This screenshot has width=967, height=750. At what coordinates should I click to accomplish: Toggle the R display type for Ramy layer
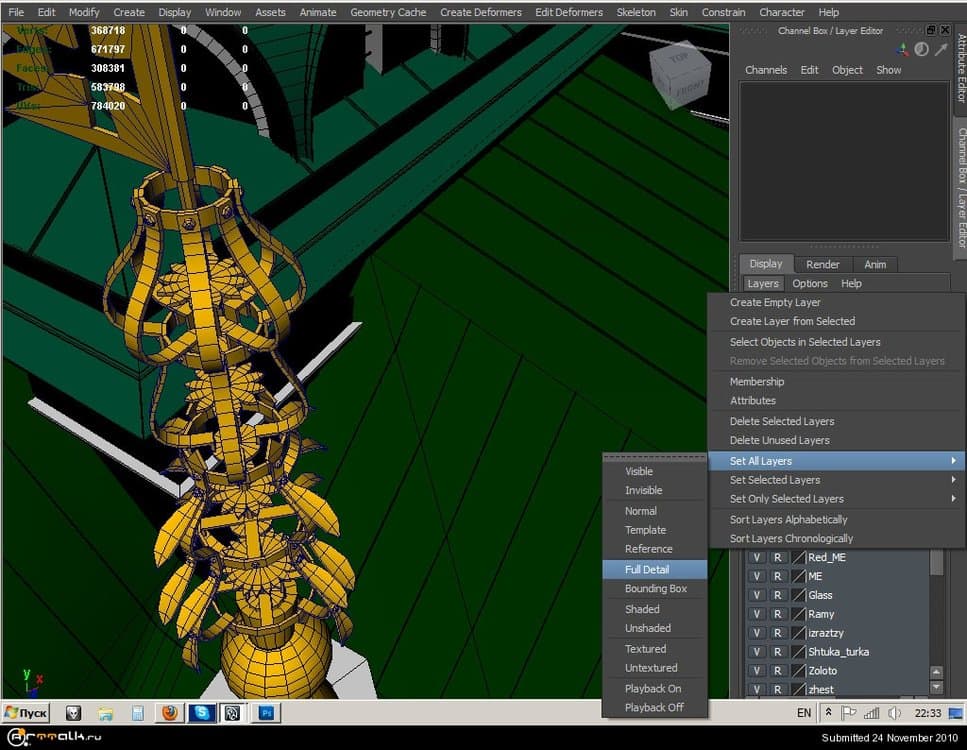click(777, 614)
